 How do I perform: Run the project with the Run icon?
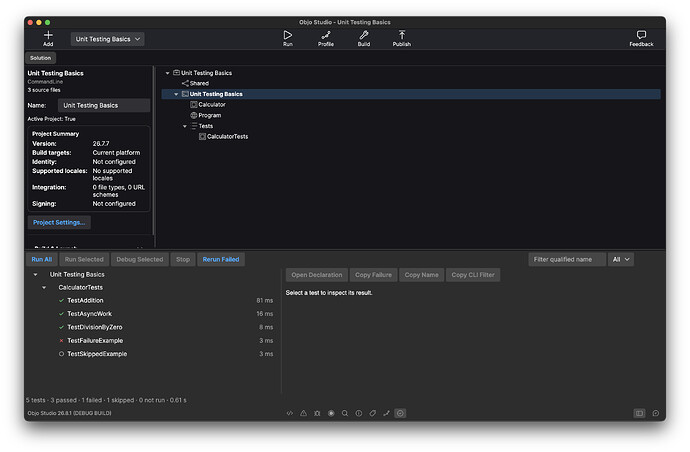click(287, 35)
